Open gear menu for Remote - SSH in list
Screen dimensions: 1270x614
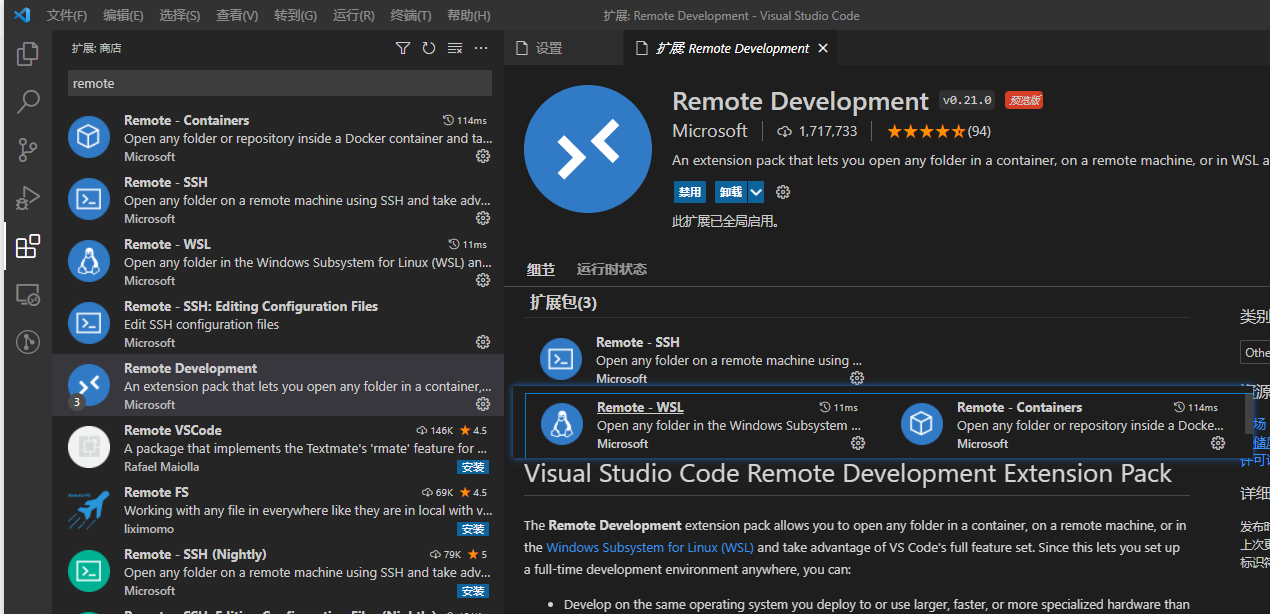tap(483, 218)
